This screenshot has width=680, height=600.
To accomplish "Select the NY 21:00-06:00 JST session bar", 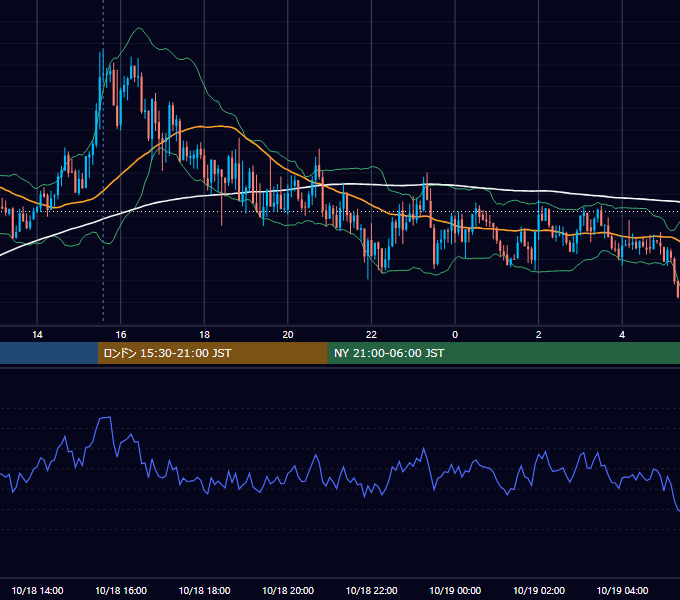I will click(503, 353).
